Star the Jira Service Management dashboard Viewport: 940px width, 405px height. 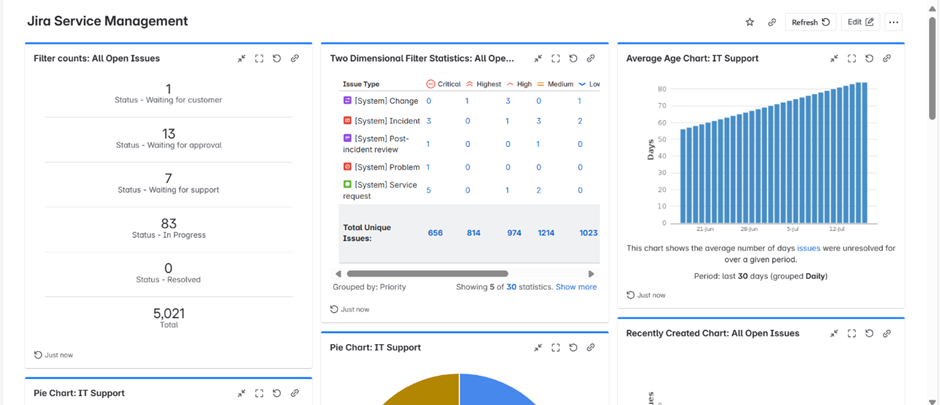[749, 22]
